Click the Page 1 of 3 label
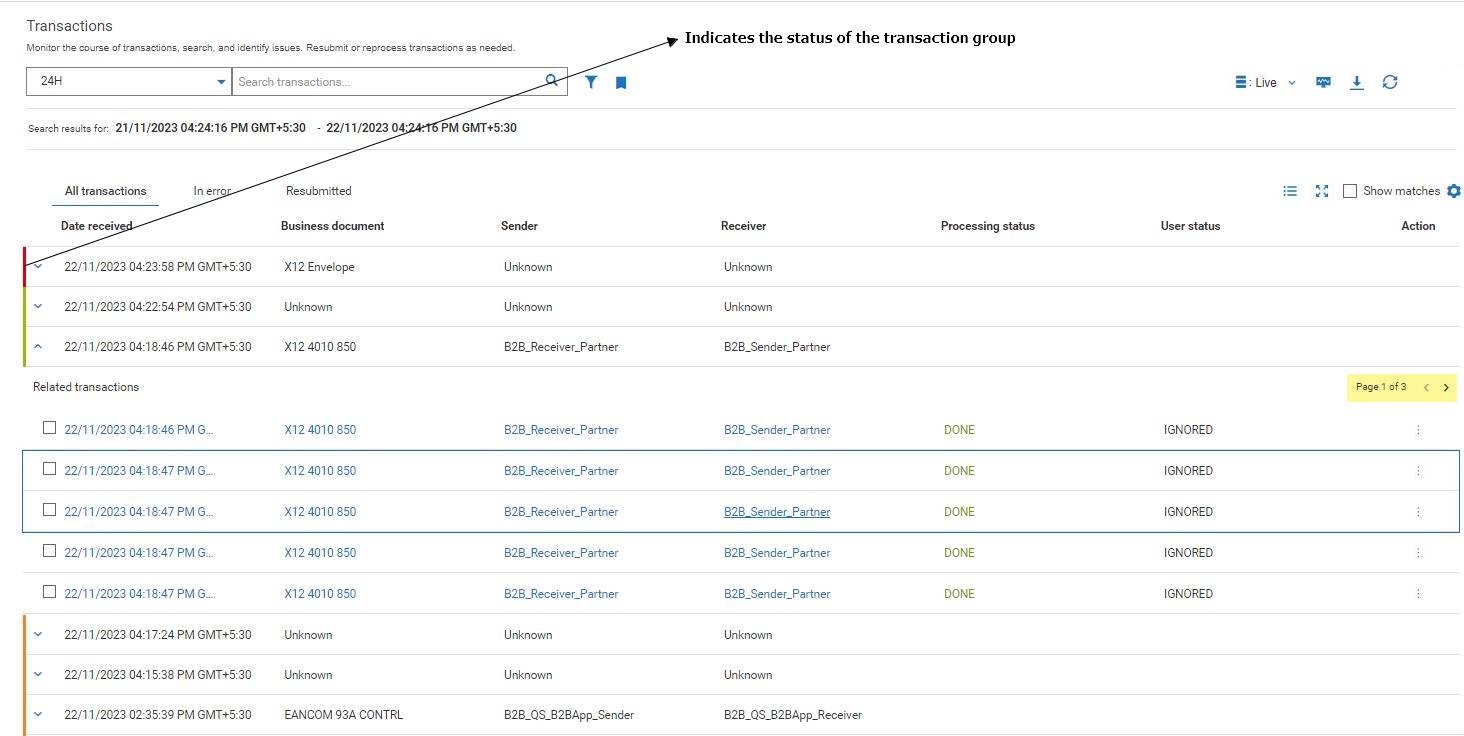This screenshot has width=1464, height=736. [x=1381, y=387]
